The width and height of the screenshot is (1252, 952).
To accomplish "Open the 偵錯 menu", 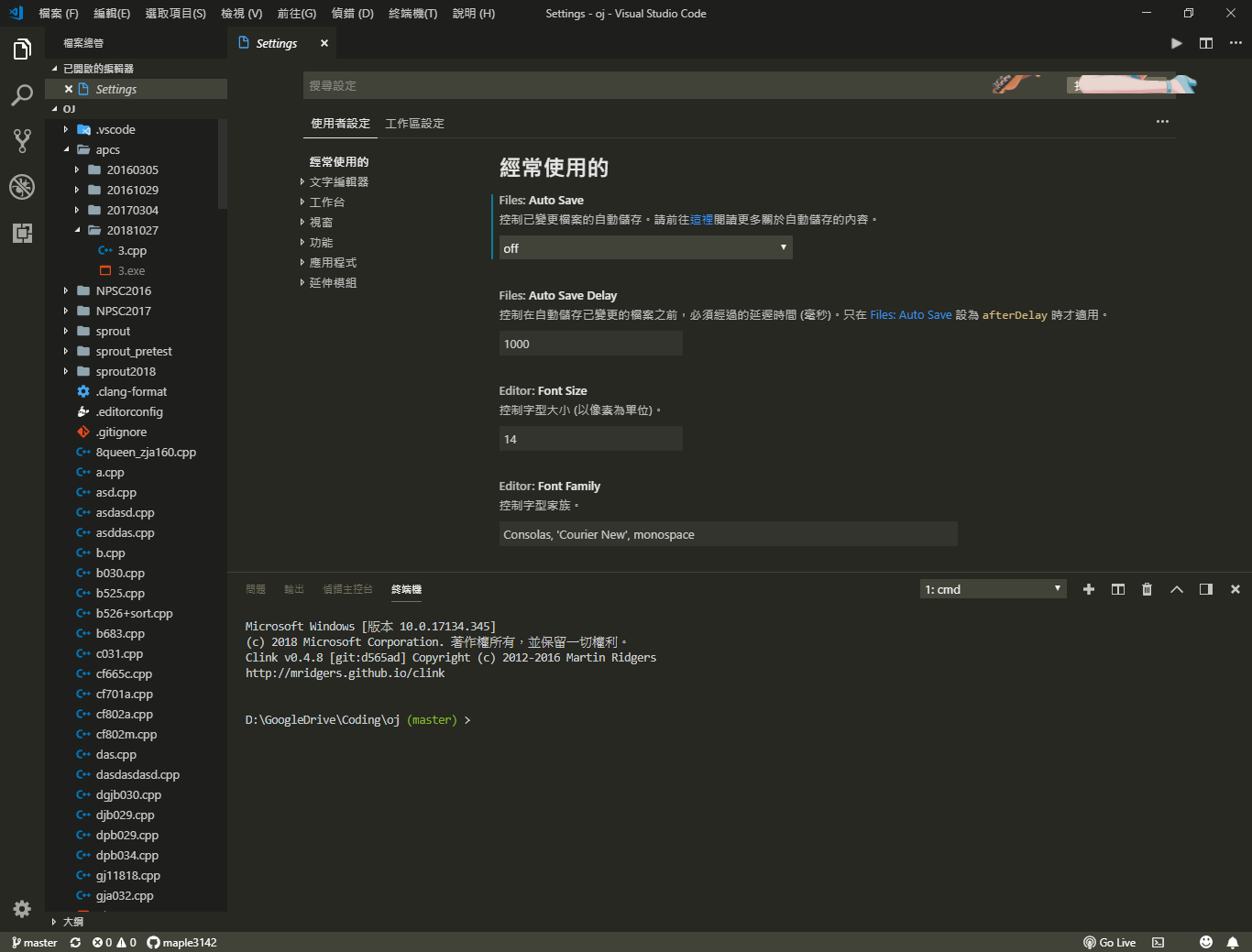I will (352, 14).
